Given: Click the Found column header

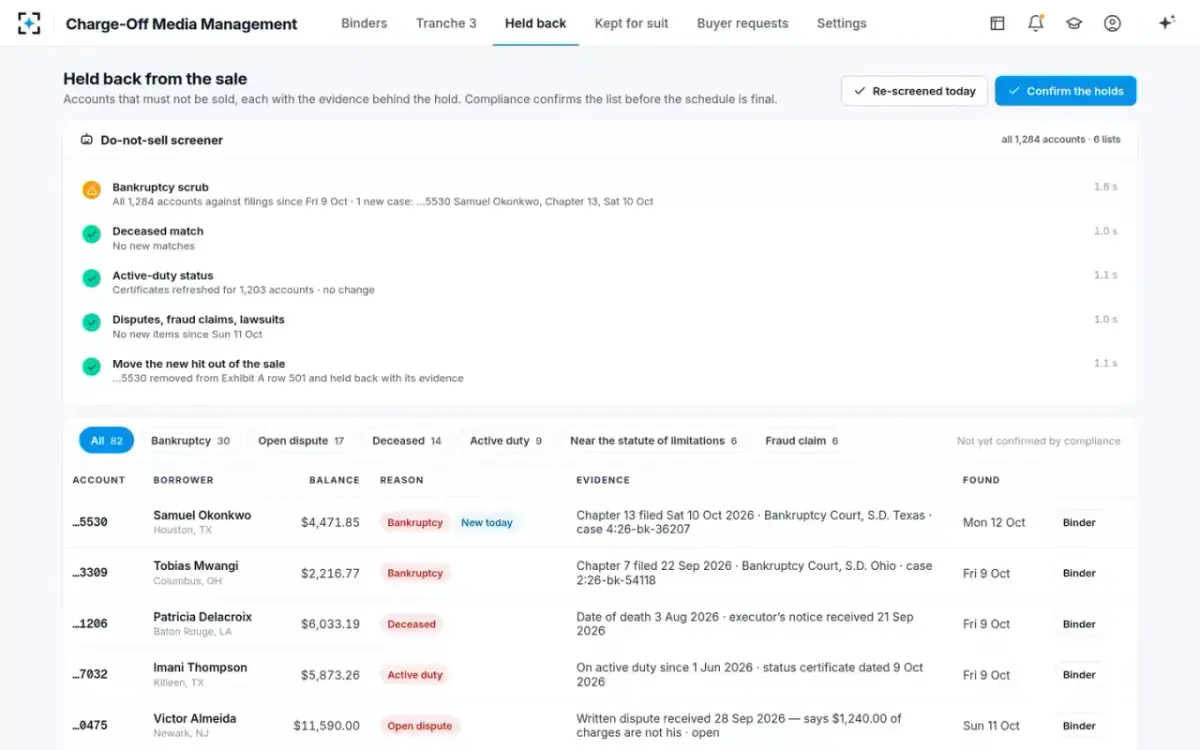Looking at the screenshot, I should click(981, 480).
